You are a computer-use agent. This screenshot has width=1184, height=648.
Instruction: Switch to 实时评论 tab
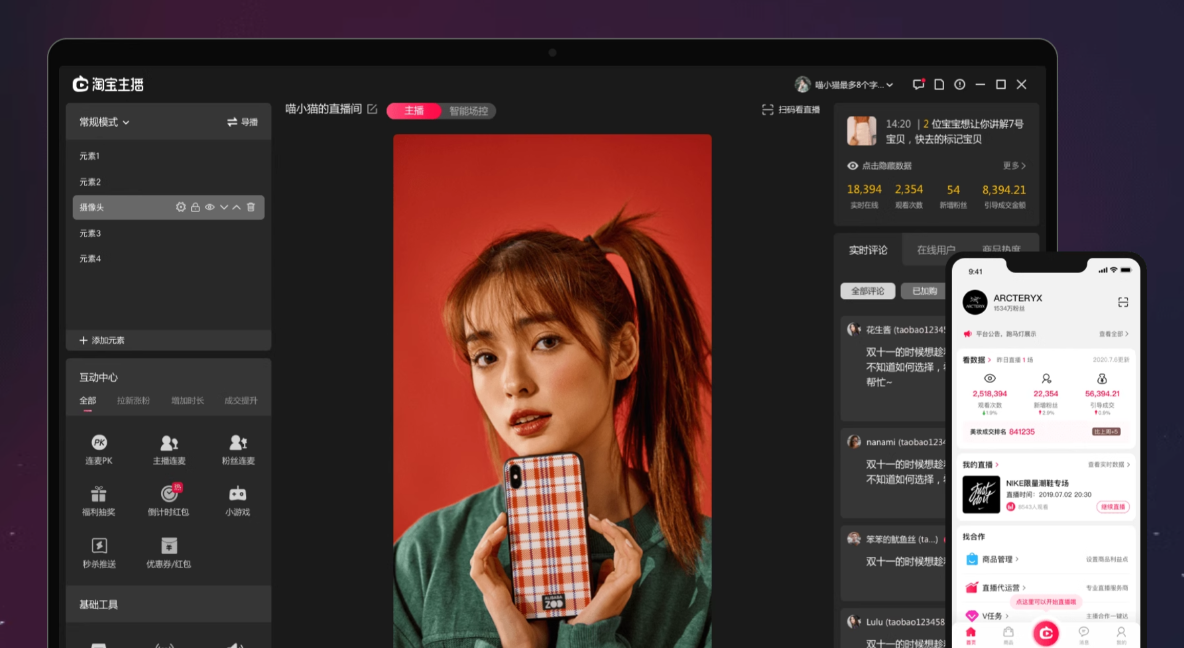868,250
